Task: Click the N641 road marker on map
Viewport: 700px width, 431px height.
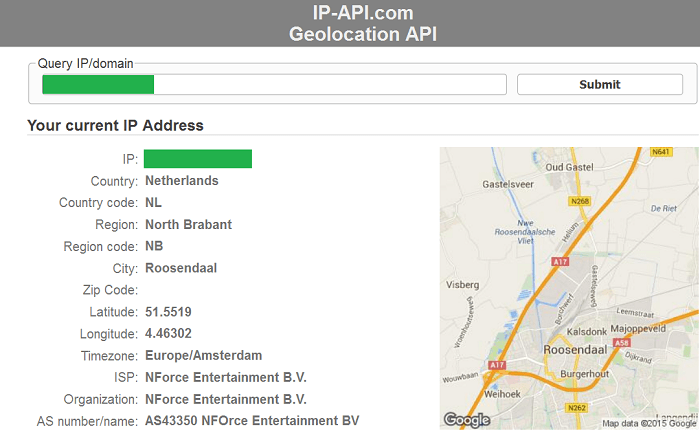Action: [659, 153]
